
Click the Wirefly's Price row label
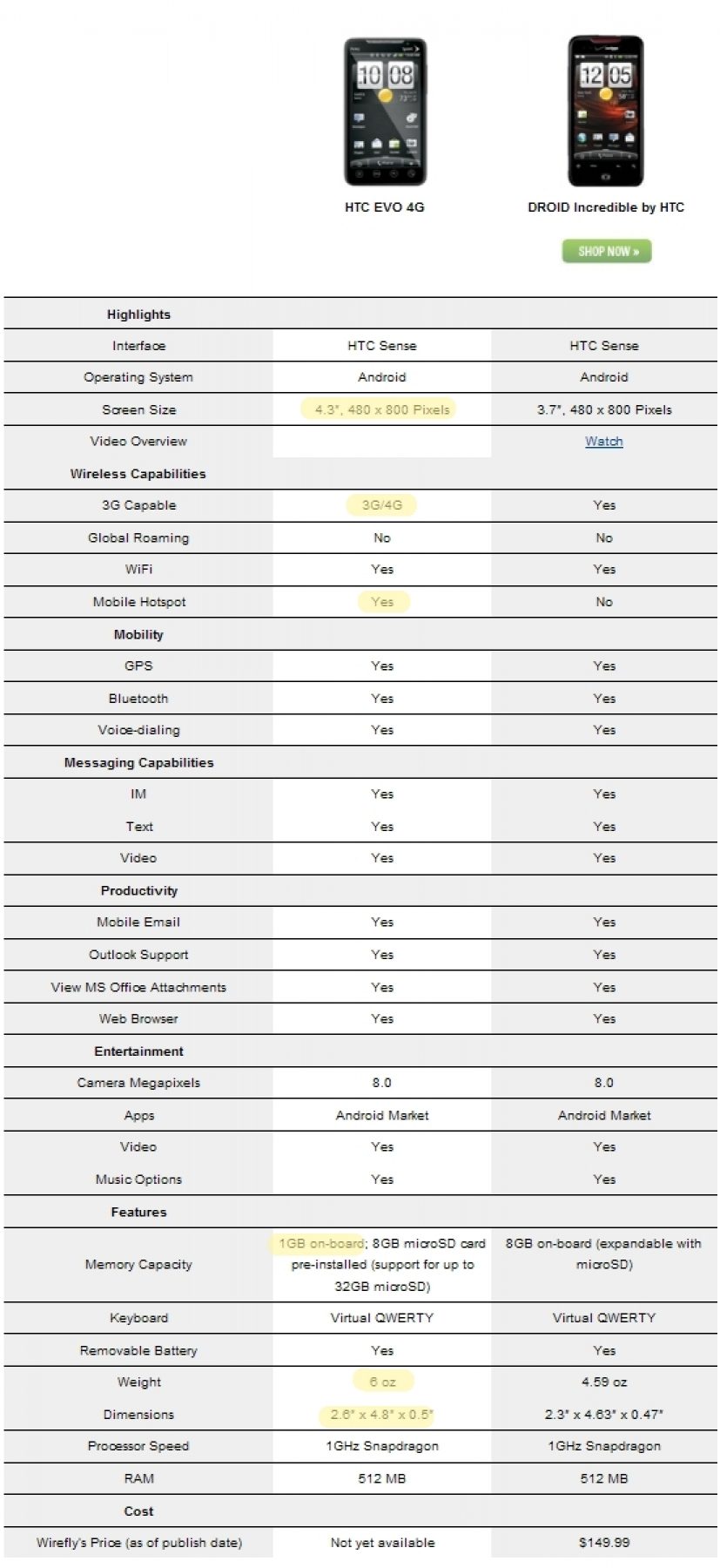[x=138, y=1543]
